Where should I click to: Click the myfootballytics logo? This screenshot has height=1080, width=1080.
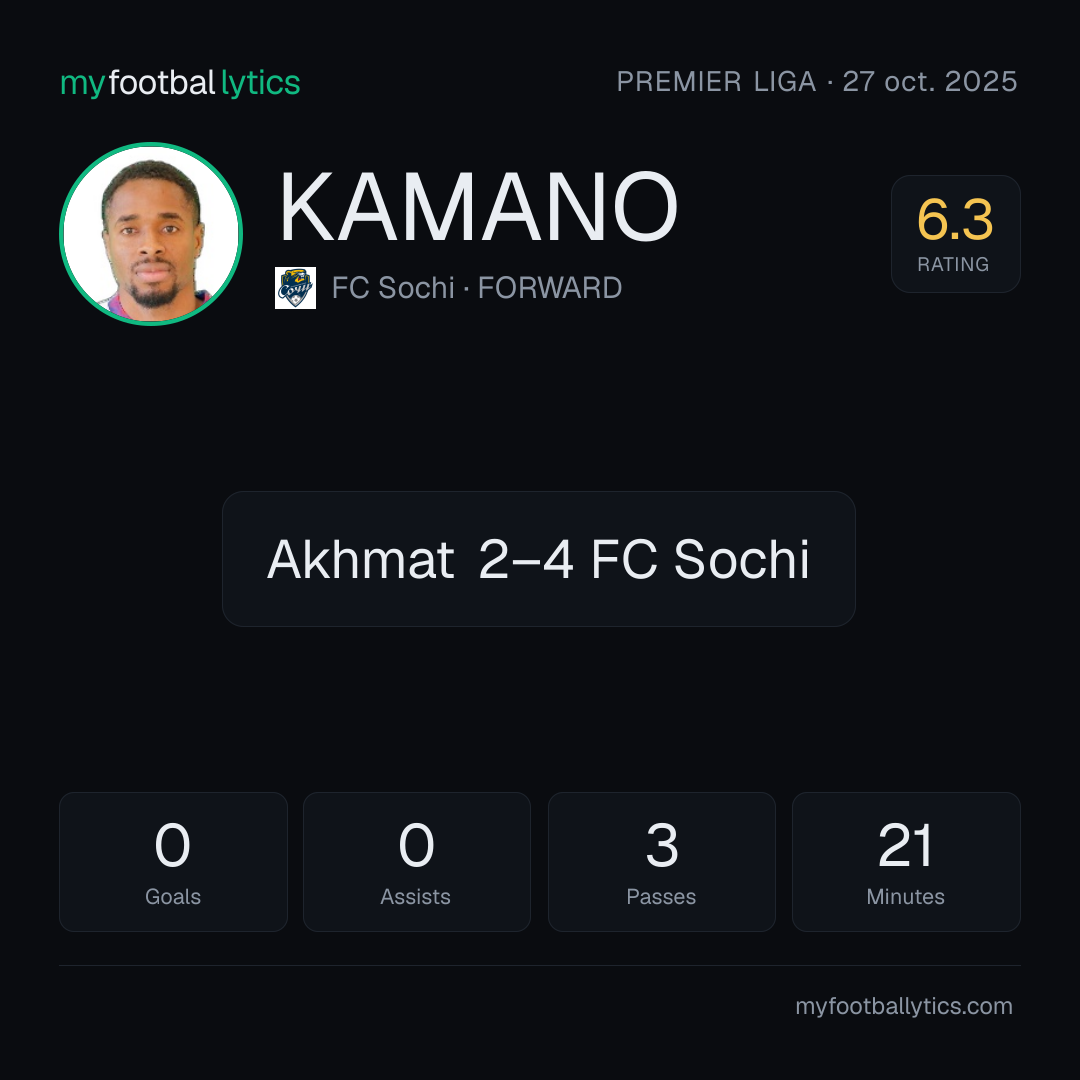point(180,83)
